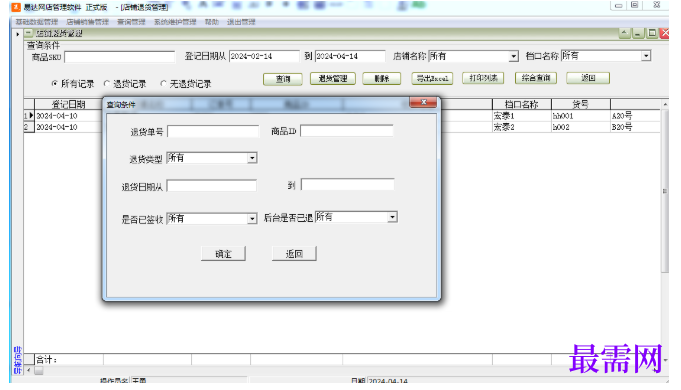Click the 导航栏 vertical sidebar tab
Screen dimensions: 681x390
coord(17,360)
